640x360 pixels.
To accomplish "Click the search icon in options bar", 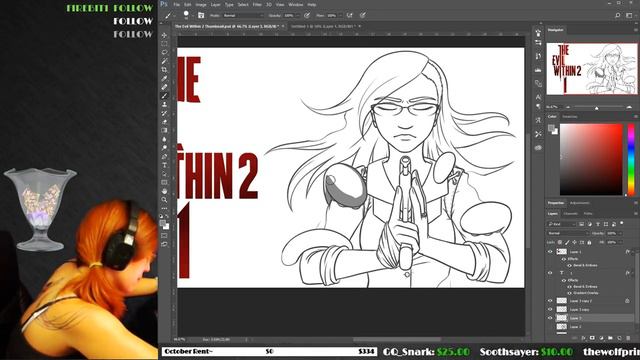I will tap(618, 16).
